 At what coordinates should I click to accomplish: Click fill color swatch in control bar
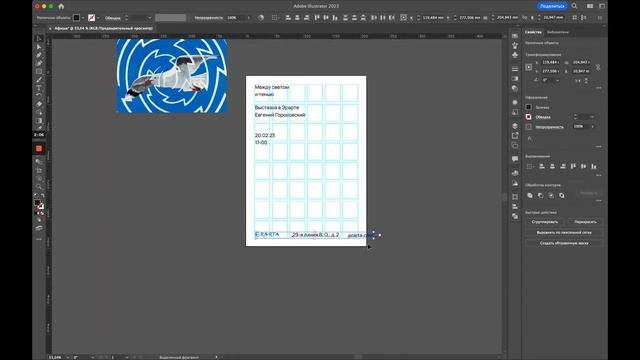pyautogui.click(x=76, y=18)
